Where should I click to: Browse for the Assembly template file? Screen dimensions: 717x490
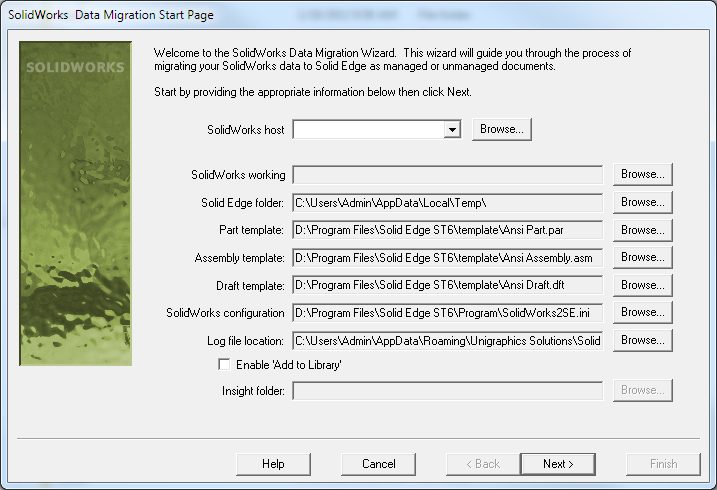pyautogui.click(x=642, y=257)
